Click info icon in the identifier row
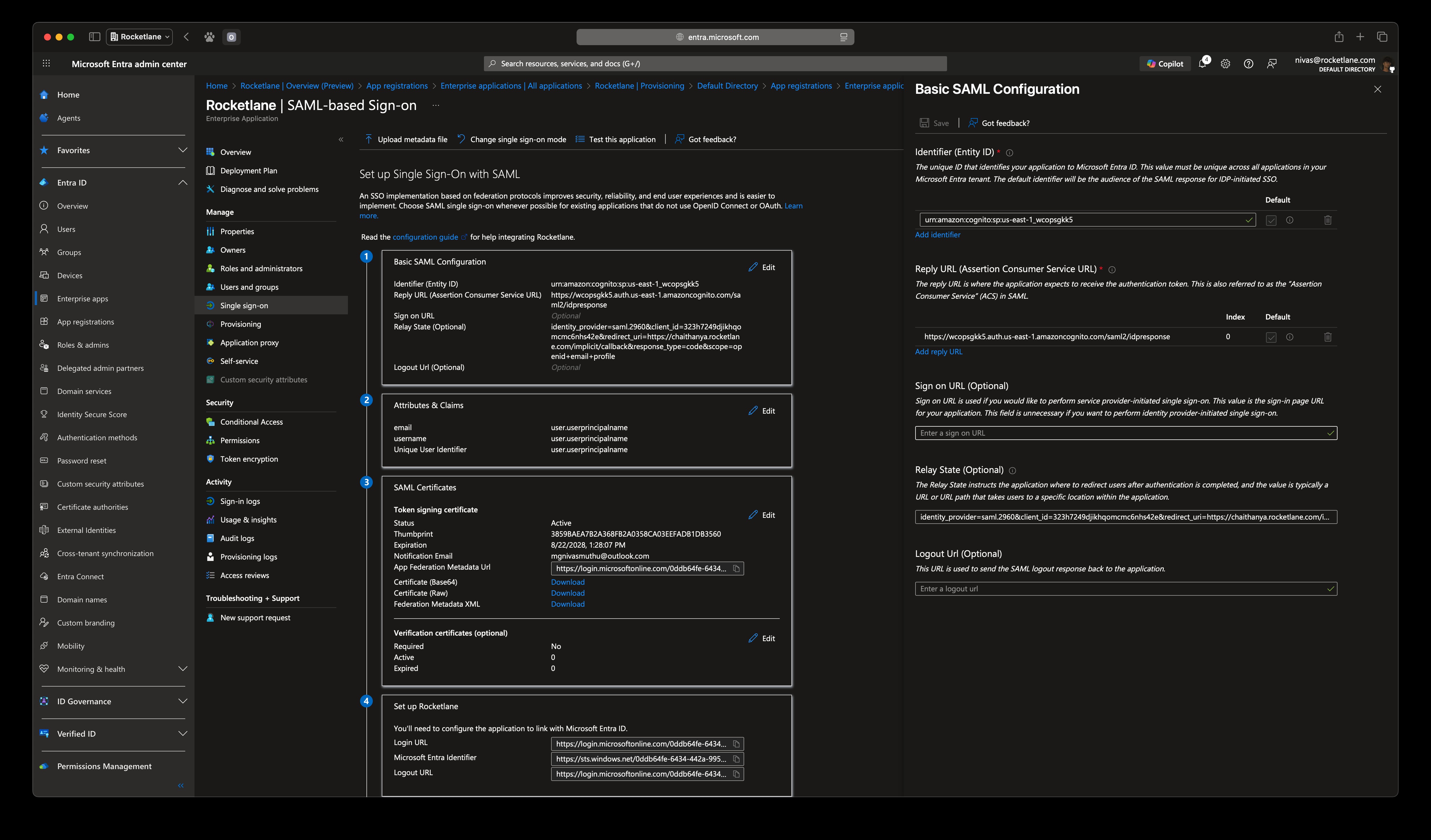Image resolution: width=1431 pixels, height=840 pixels. (x=1289, y=220)
